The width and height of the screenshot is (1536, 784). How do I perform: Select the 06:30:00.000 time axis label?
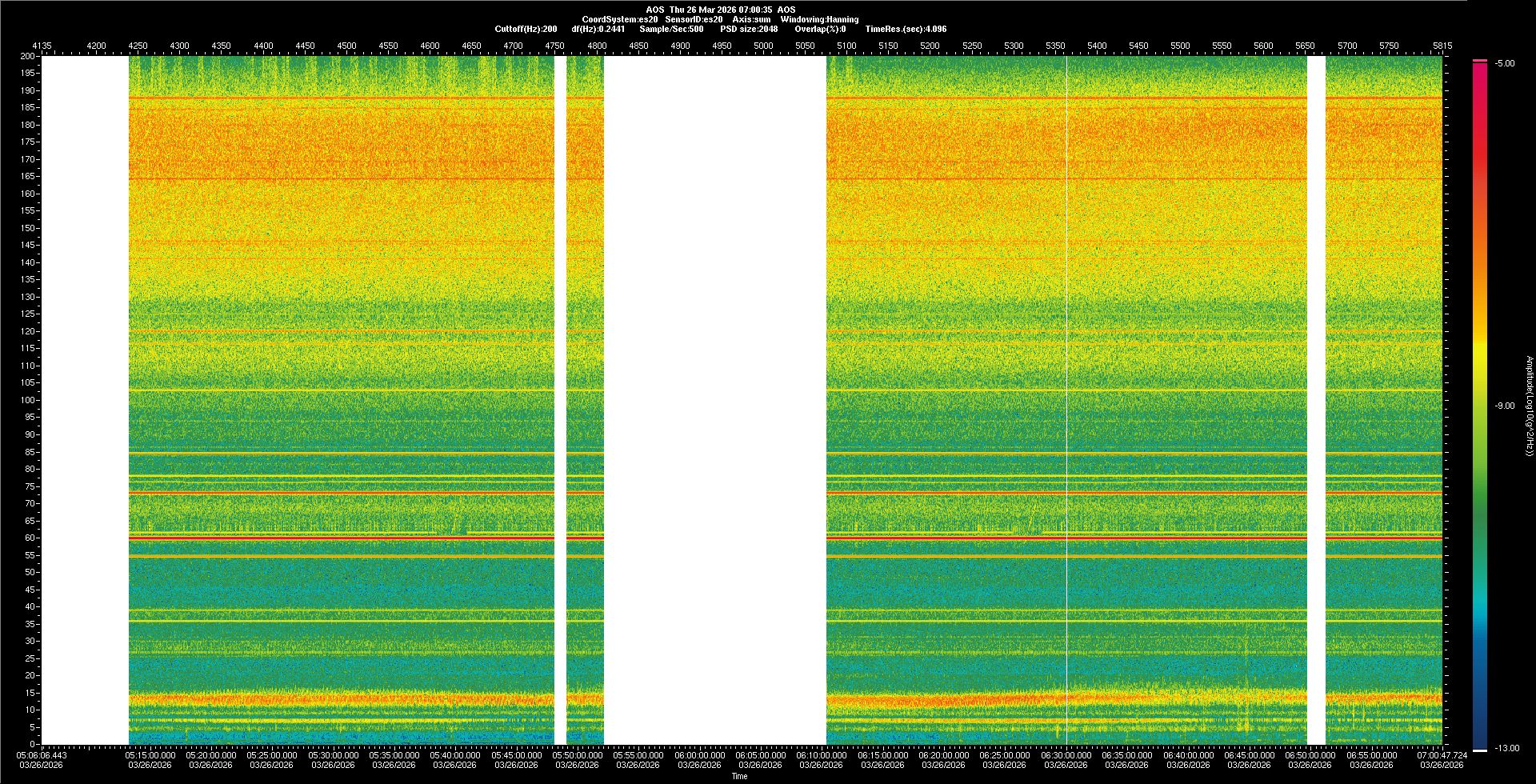(x=1066, y=755)
